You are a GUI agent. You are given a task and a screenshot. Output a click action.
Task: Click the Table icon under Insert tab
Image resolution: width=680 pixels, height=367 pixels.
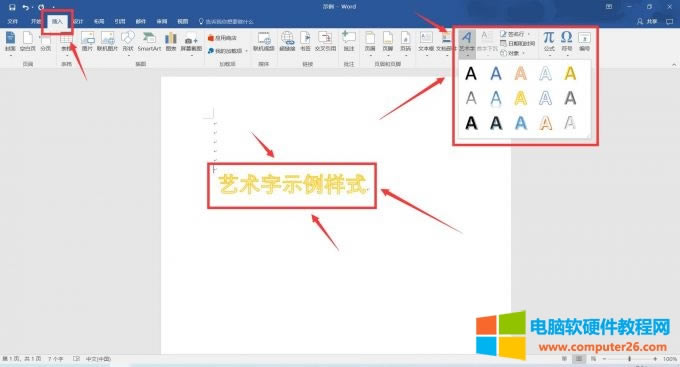[x=66, y=43]
